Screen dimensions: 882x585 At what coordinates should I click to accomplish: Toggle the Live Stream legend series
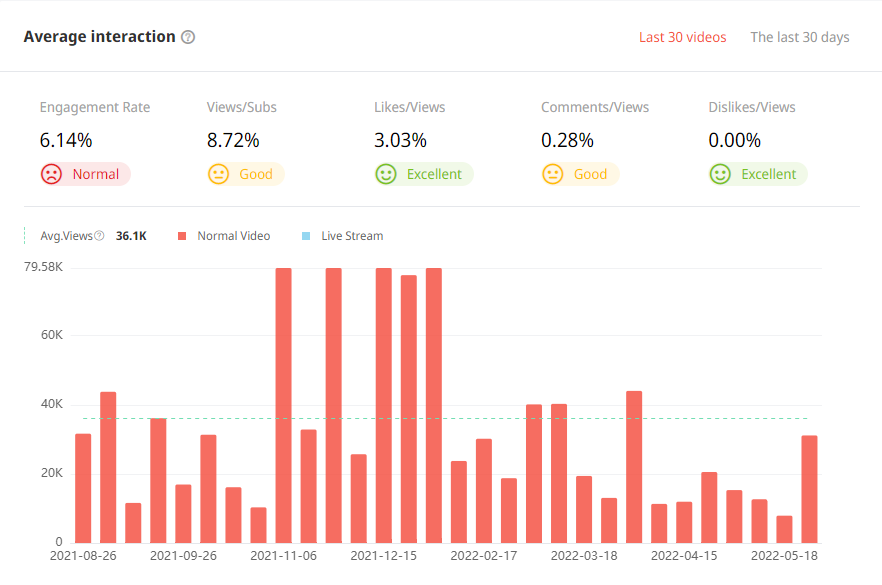(x=351, y=236)
